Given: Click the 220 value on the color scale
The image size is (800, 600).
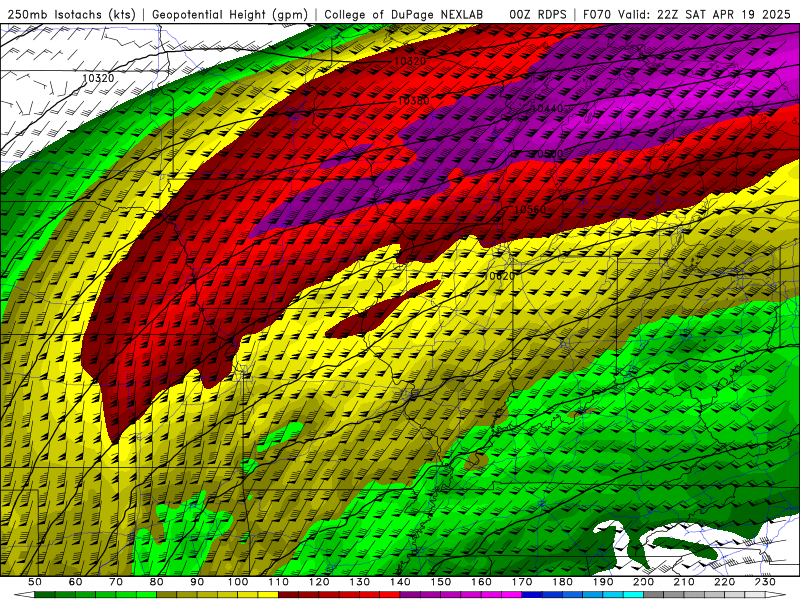Looking at the screenshot, I should (x=724, y=582).
